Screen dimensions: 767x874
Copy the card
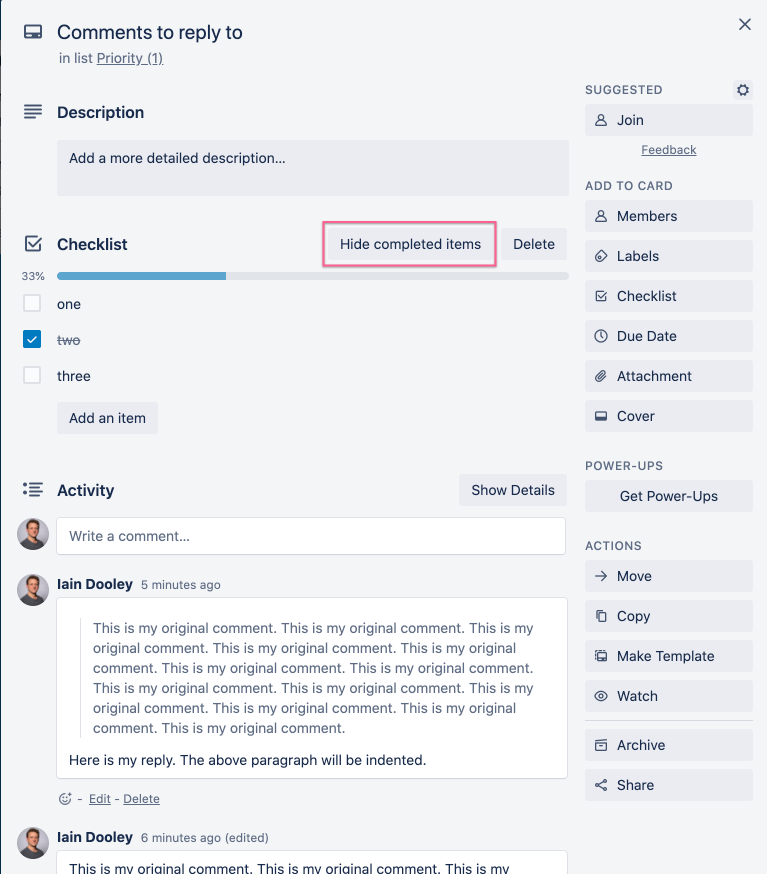(668, 616)
